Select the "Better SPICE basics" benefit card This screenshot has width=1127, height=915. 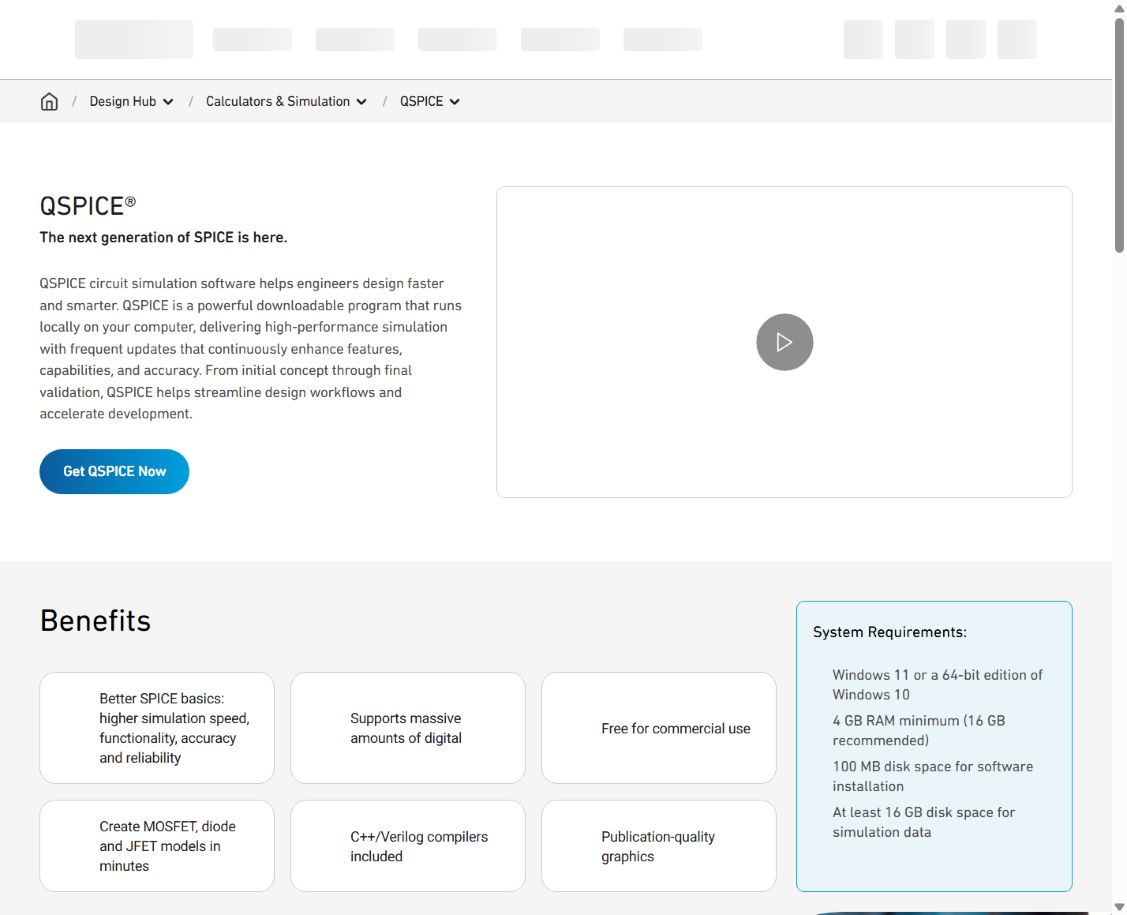[x=157, y=727]
